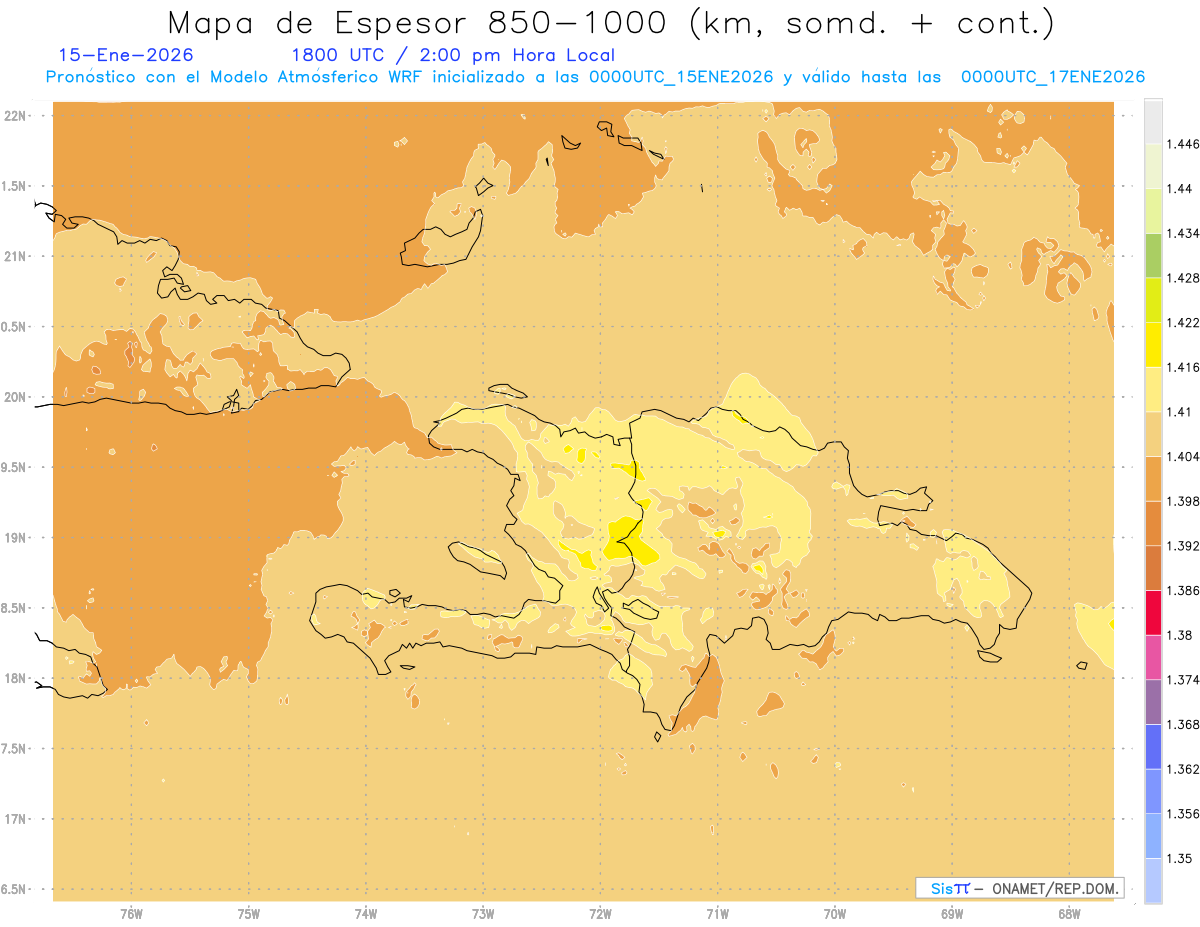Viewport: 1200px width, 927px height.
Task: Select the blue 1.362–1.368 colorbar segment
Action: 1153,747
